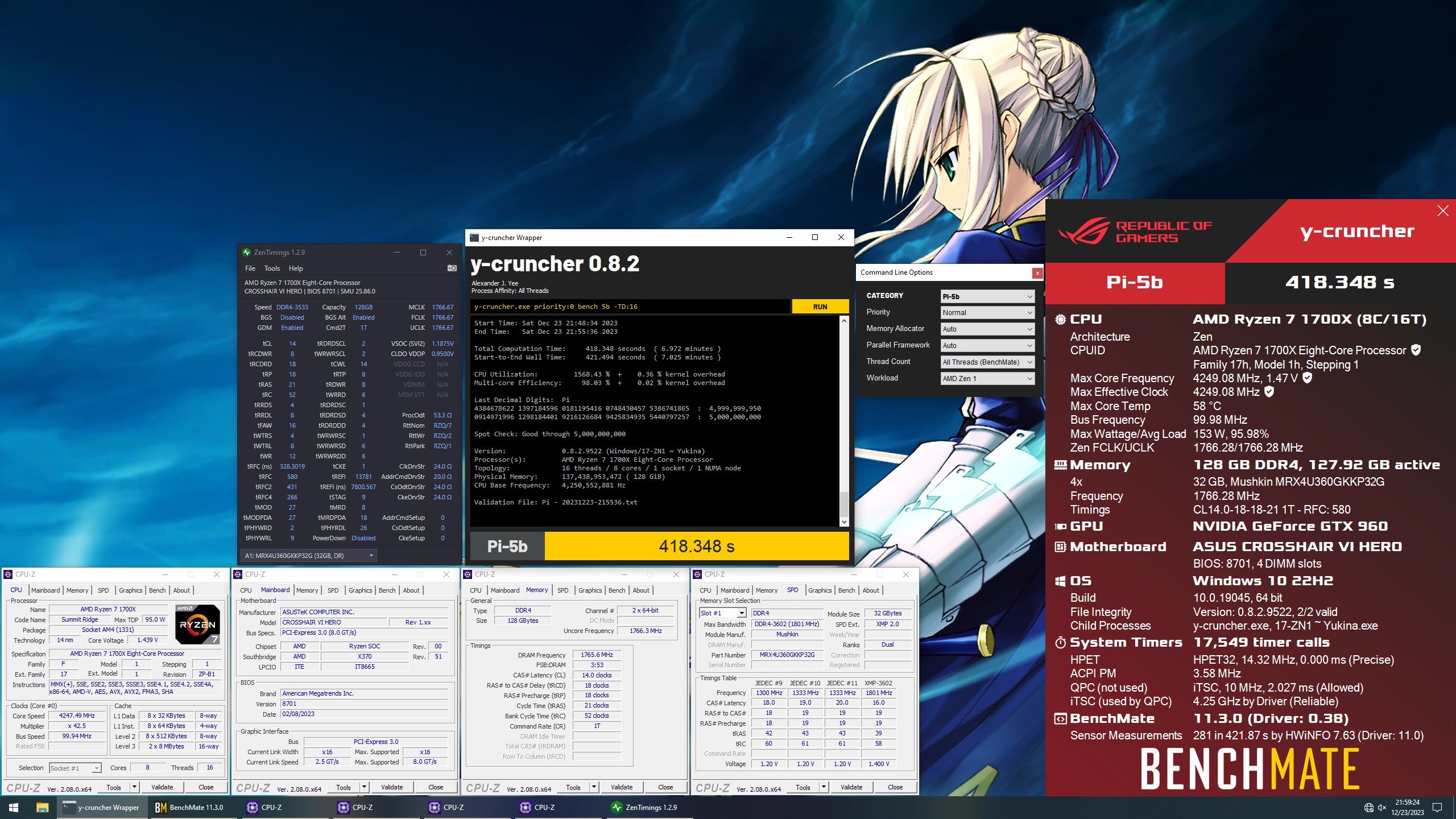Open ZenTimings File menu
Image resolution: width=1456 pixels, height=819 pixels.
[x=250, y=268]
